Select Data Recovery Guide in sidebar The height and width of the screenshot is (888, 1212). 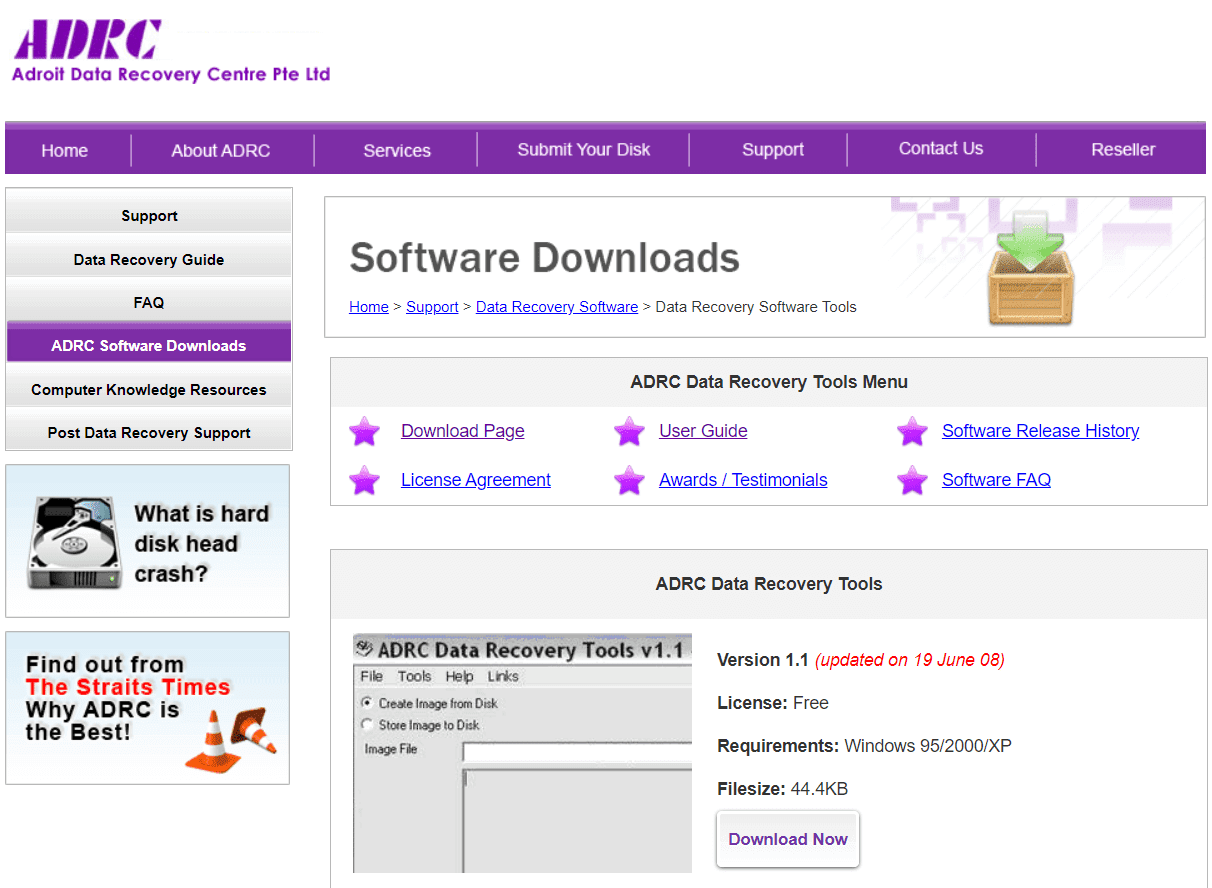tap(149, 259)
